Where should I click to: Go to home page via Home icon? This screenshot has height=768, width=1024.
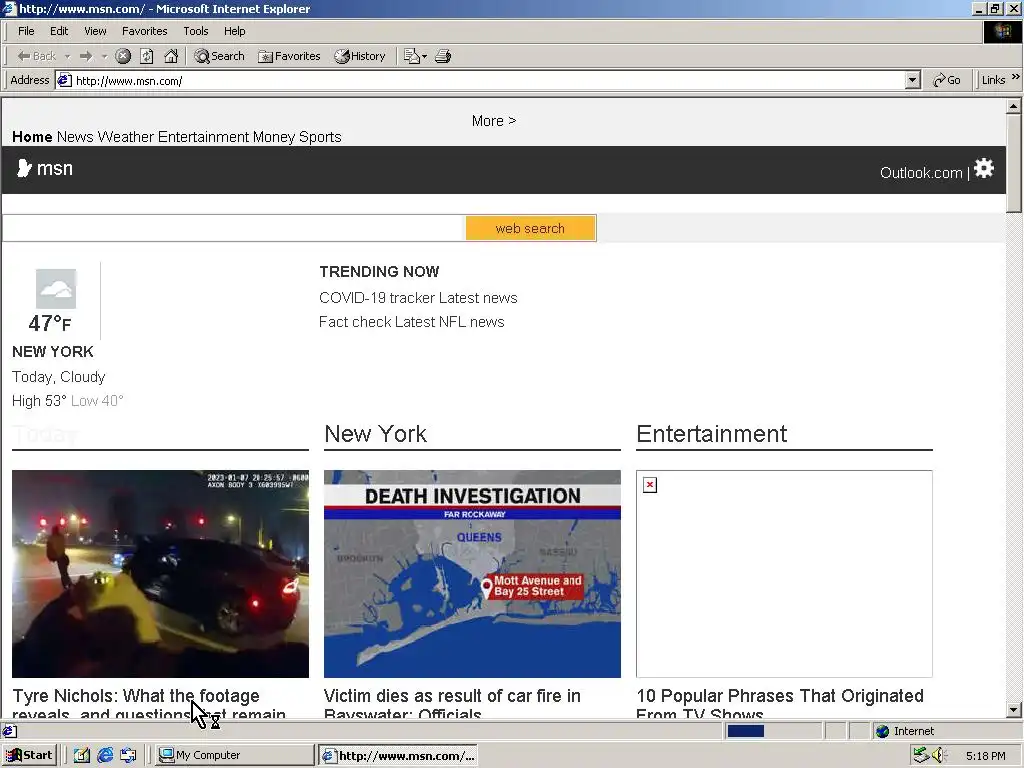(171, 56)
